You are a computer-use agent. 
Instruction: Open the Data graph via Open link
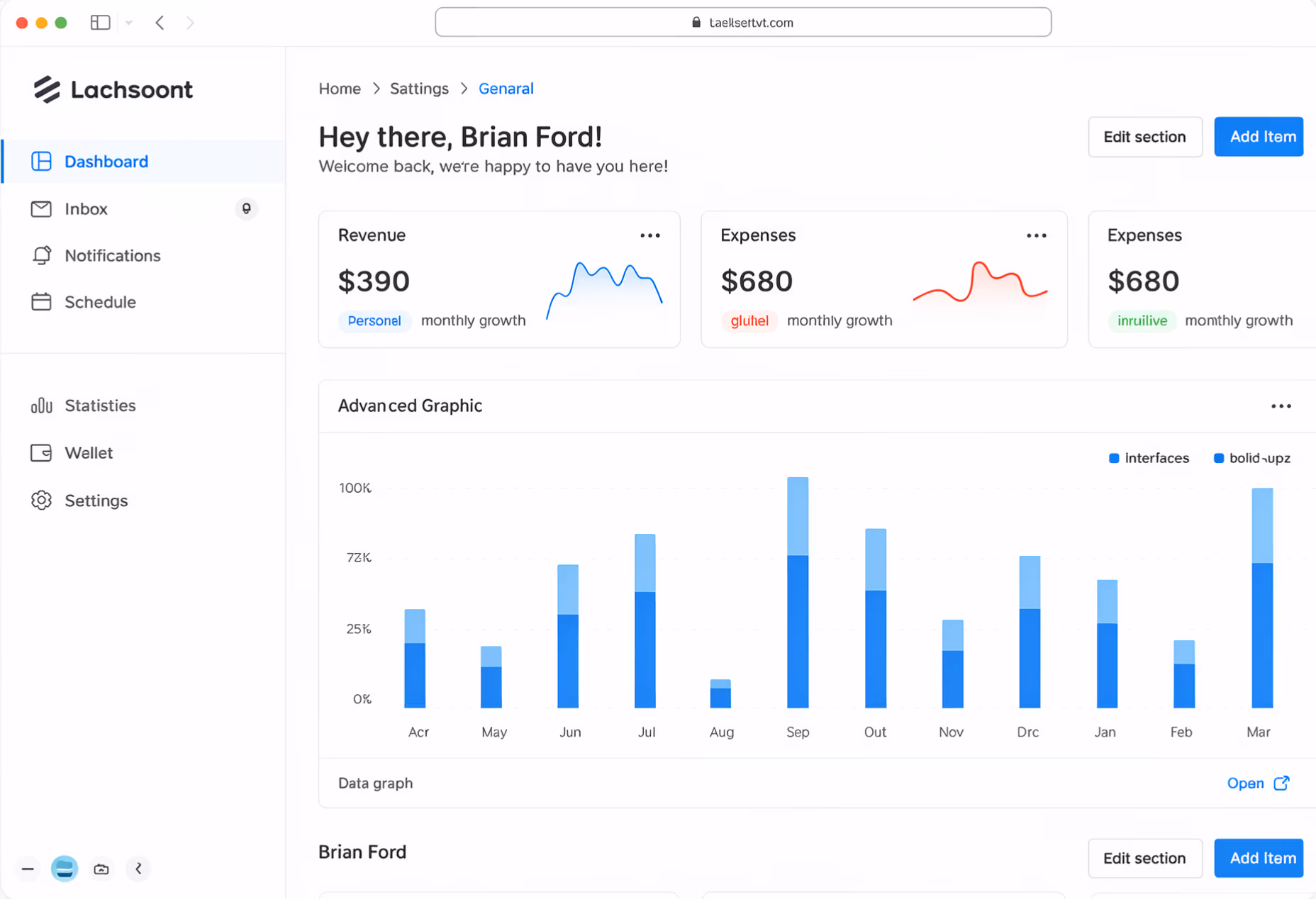pyautogui.click(x=1257, y=783)
